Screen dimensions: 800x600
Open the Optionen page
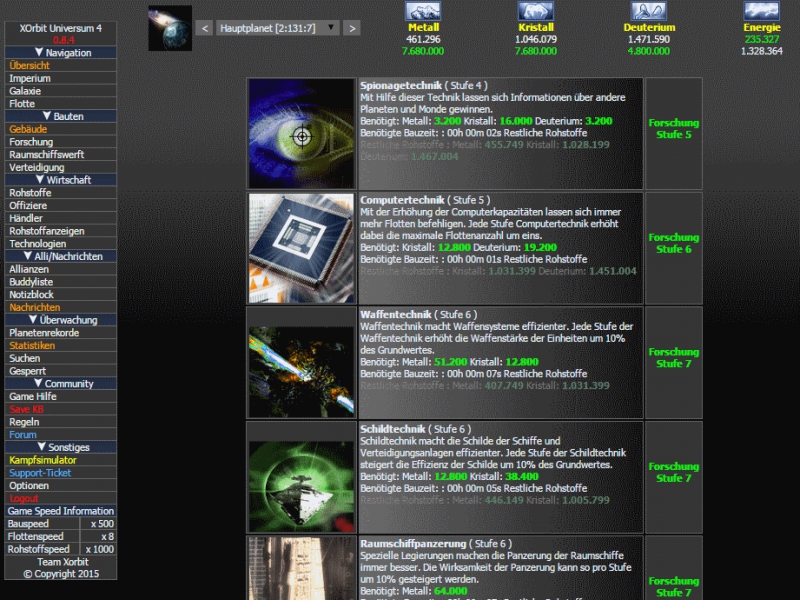[29, 486]
